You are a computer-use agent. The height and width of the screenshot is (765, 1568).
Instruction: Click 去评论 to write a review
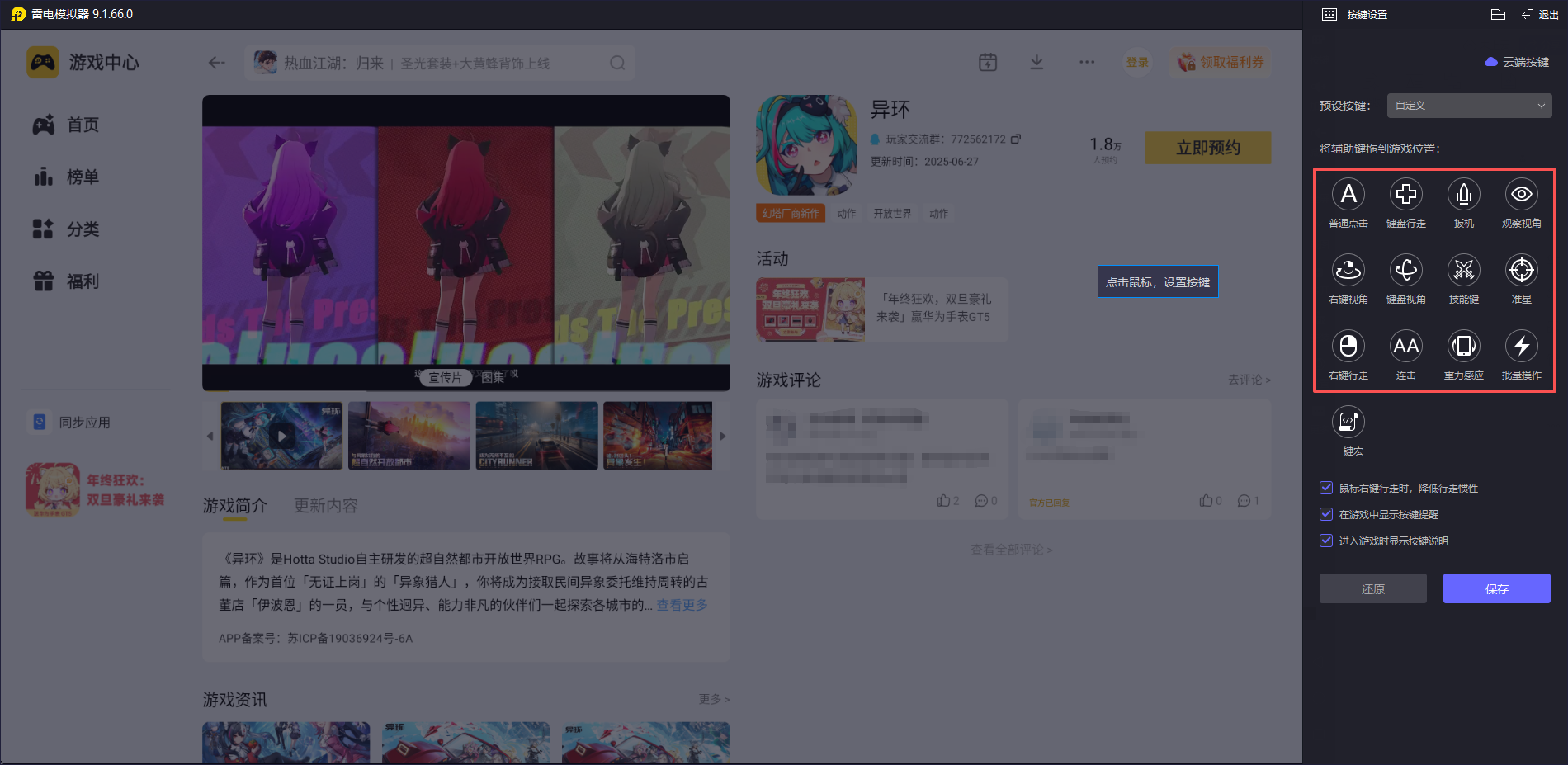coord(1249,380)
